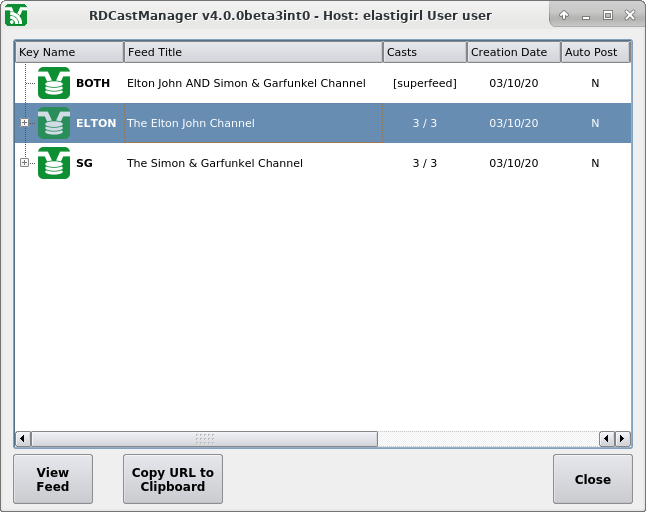Click the horizontal scrollbar handle
Viewport: 646px width, 512px height.
pyautogui.click(x=204, y=438)
